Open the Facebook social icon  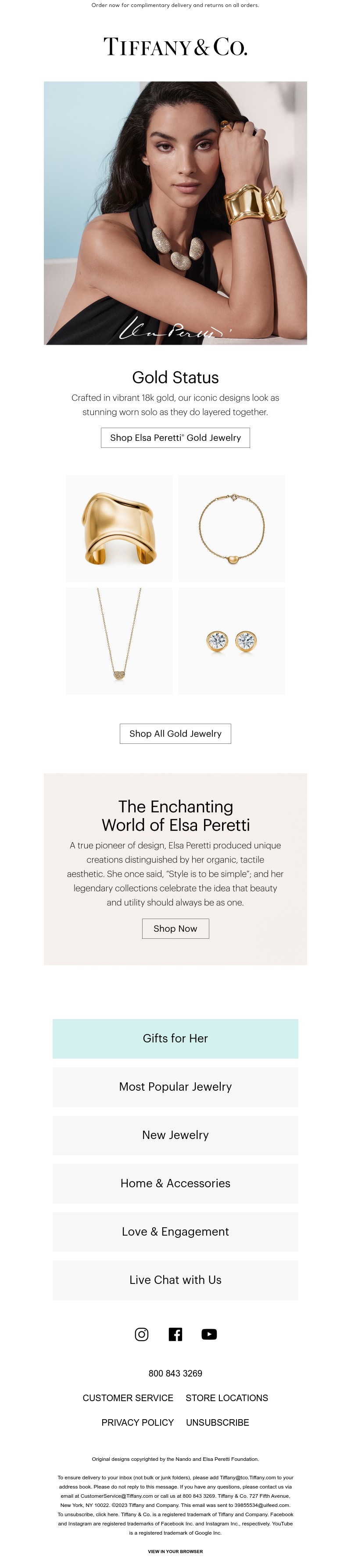click(175, 1334)
